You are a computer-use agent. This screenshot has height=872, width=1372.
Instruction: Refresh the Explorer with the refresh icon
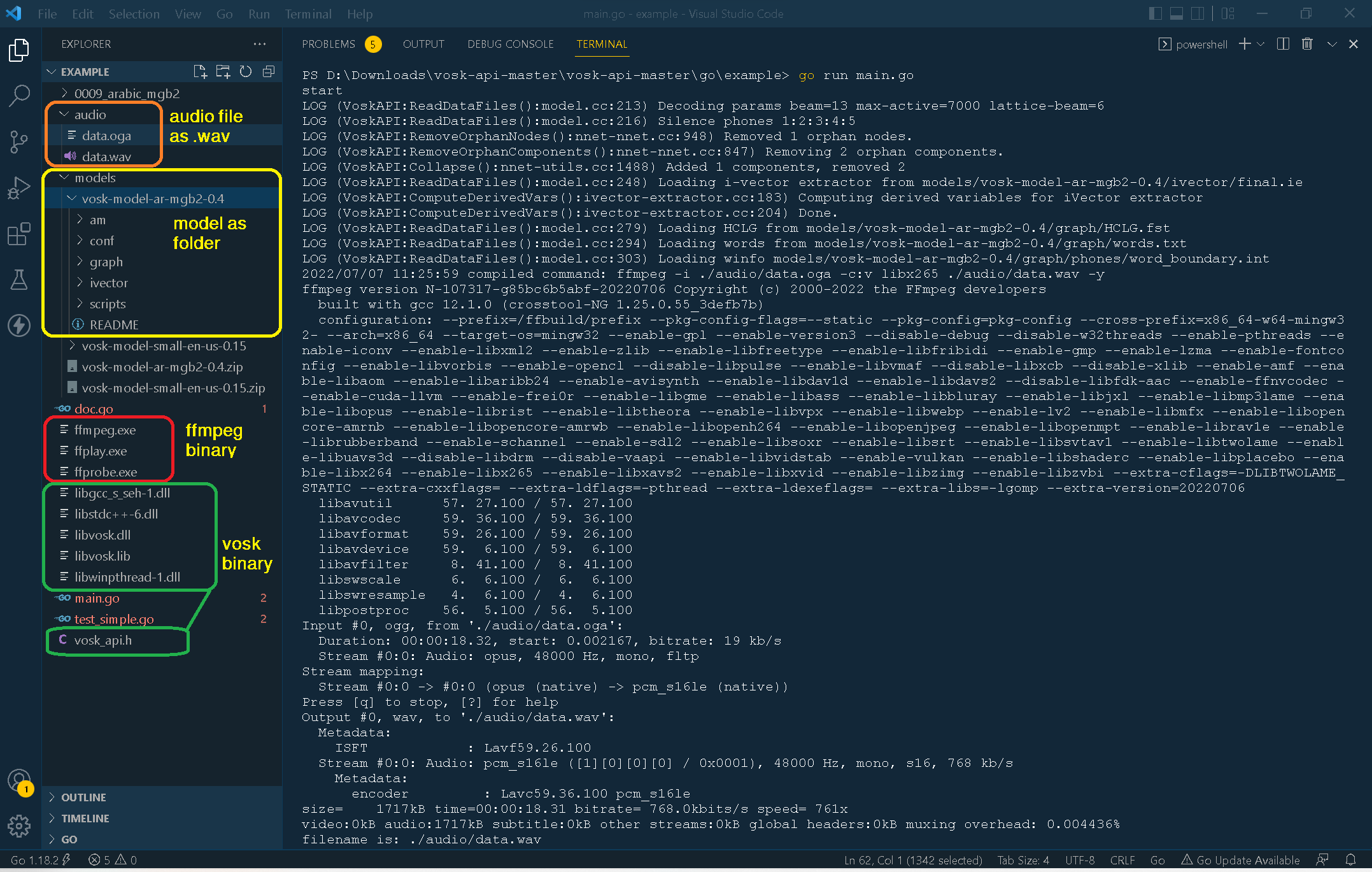click(x=246, y=71)
